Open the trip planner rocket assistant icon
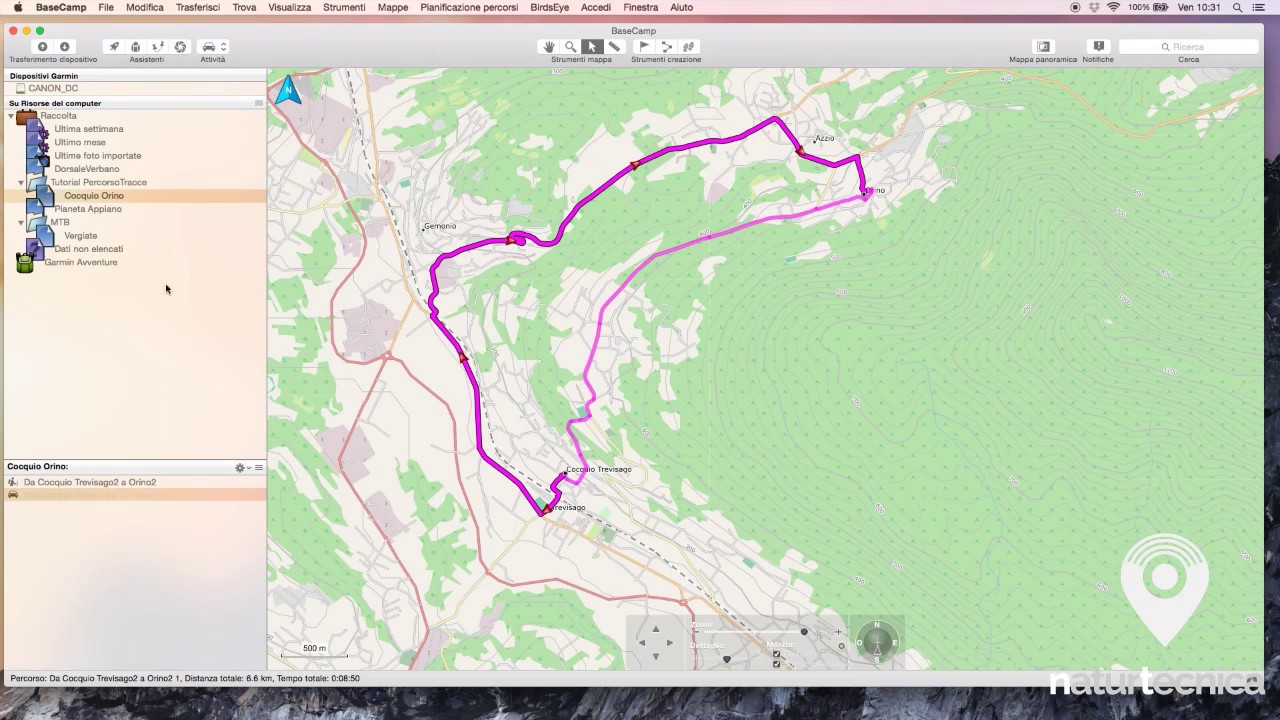The width and height of the screenshot is (1280, 720). point(114,46)
